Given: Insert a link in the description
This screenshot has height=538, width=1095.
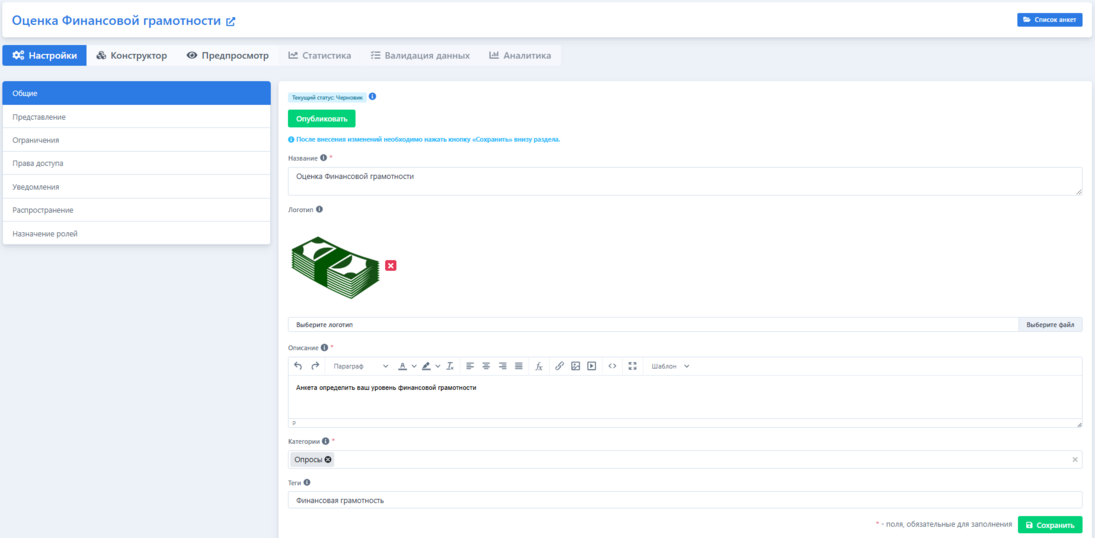Looking at the screenshot, I should click(x=559, y=367).
